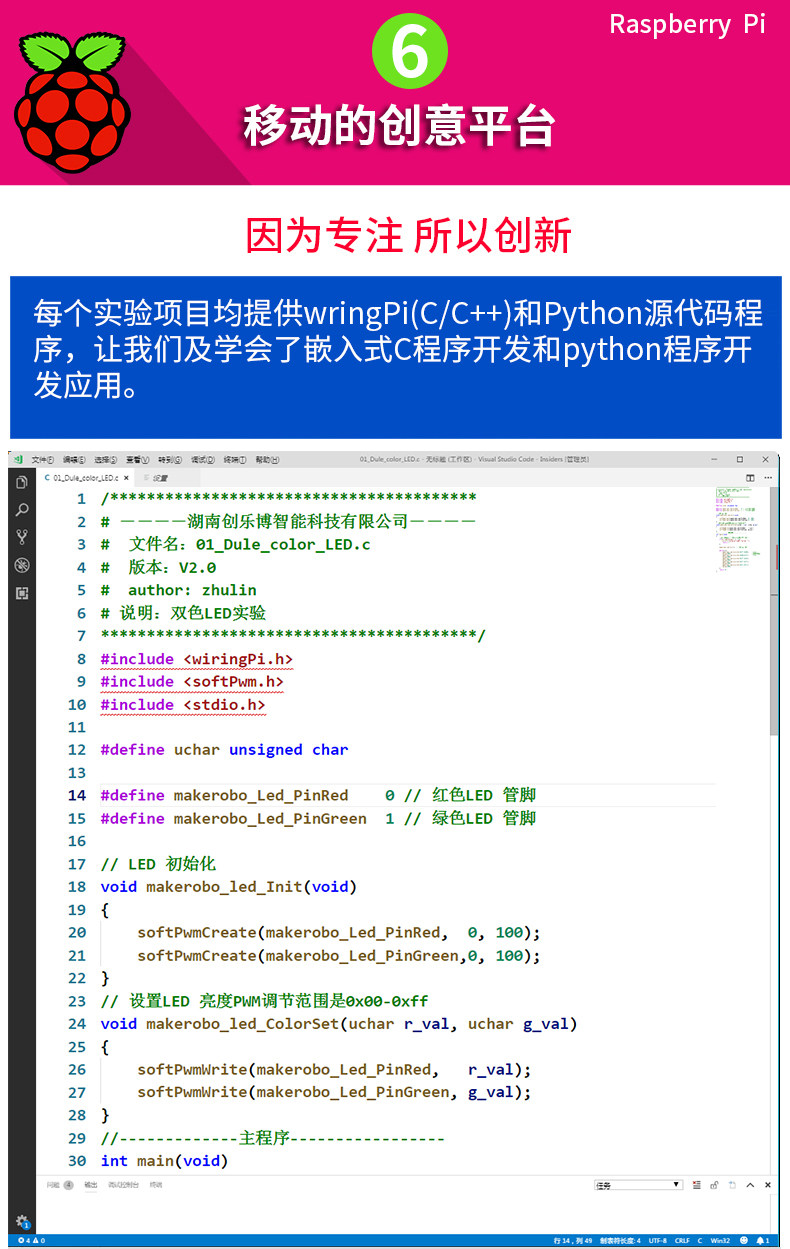Click CRLF line ending in status bar
The image size is (790, 1249).
[x=682, y=1240]
